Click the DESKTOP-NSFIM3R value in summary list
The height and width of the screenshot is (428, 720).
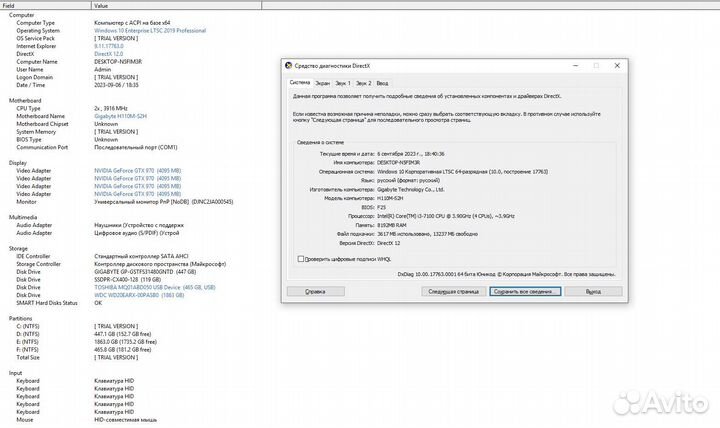coord(118,62)
